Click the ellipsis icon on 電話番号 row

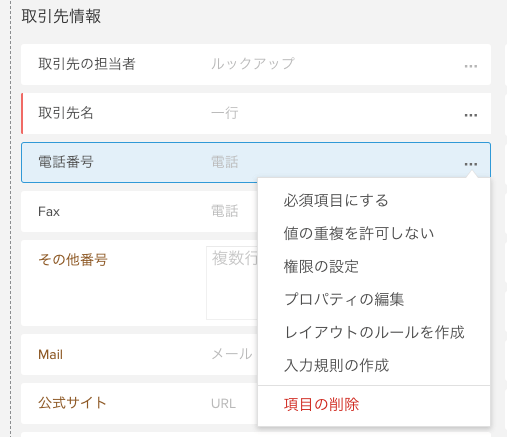pyautogui.click(x=471, y=164)
